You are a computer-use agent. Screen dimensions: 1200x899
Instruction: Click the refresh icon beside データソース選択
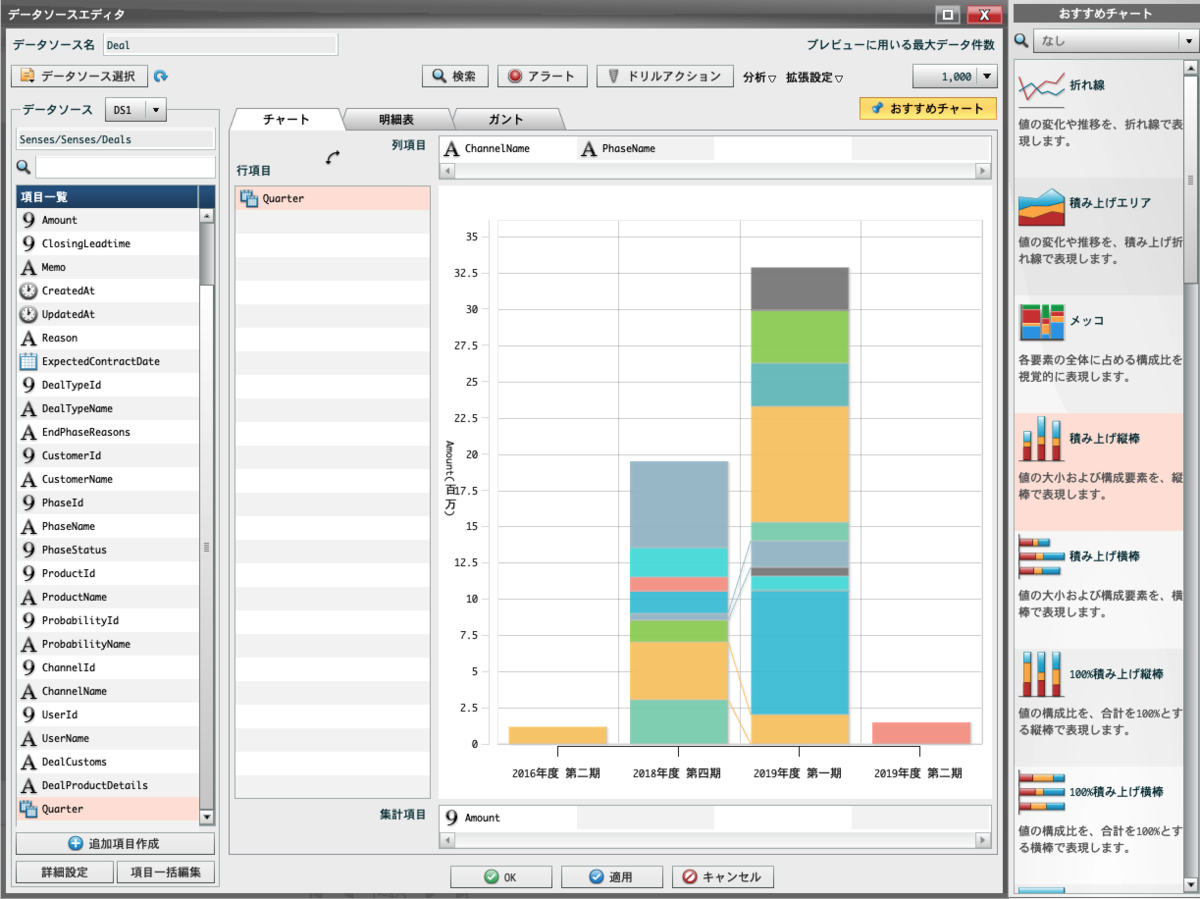160,76
